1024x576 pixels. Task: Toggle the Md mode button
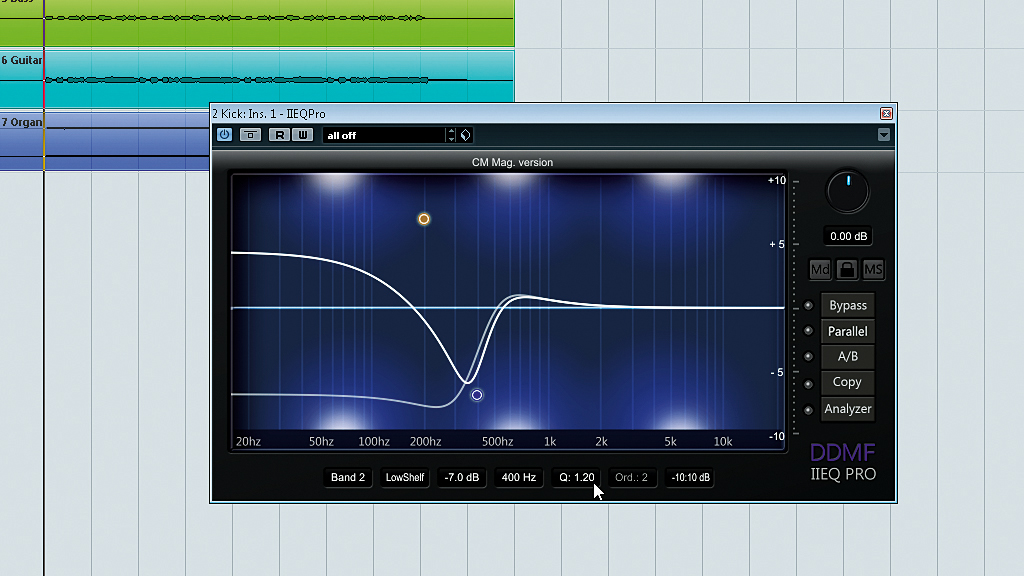[820, 269]
